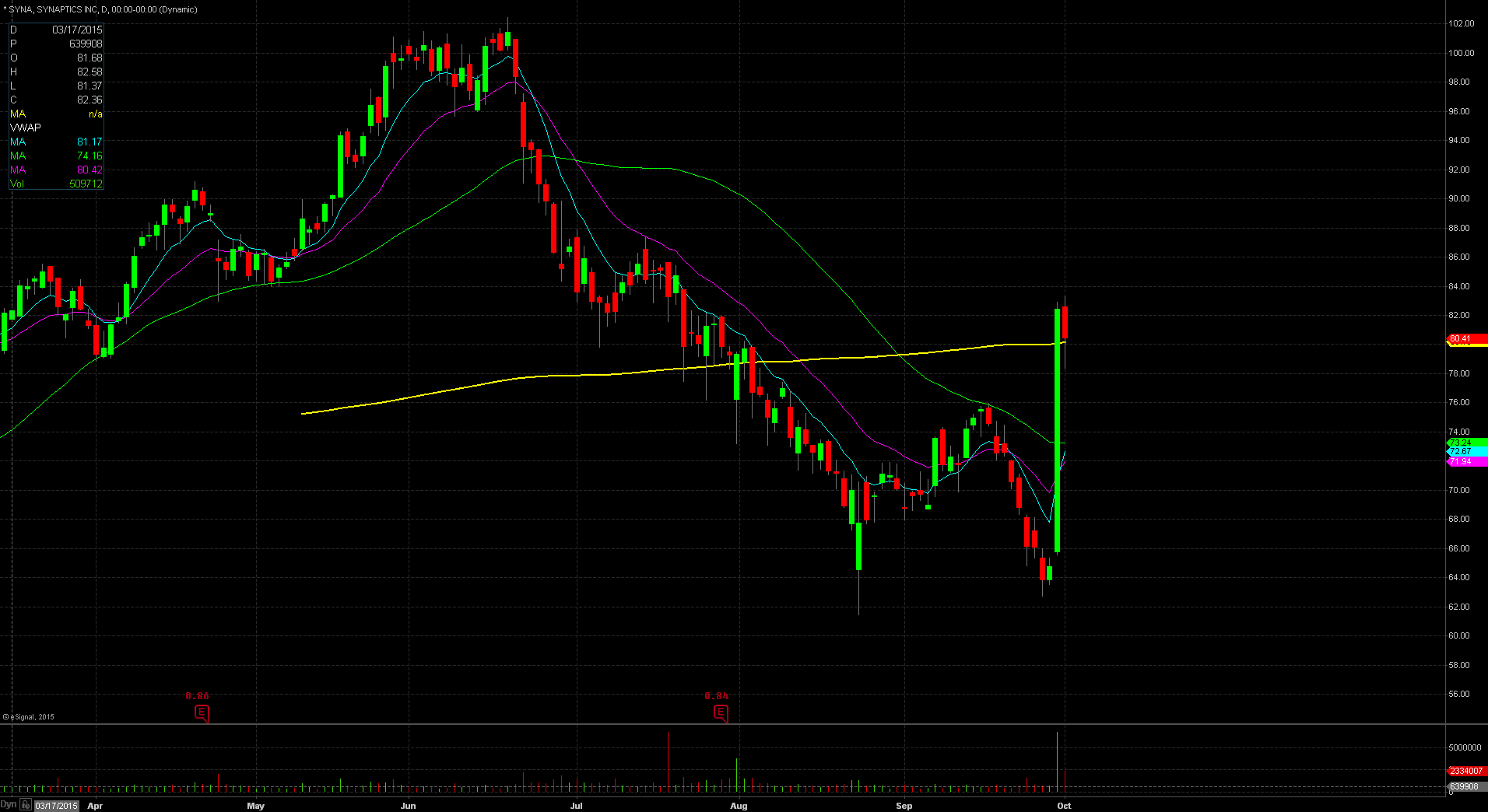Click the green 73.24 moving average tag
The image size is (1488, 812).
pos(1466,443)
